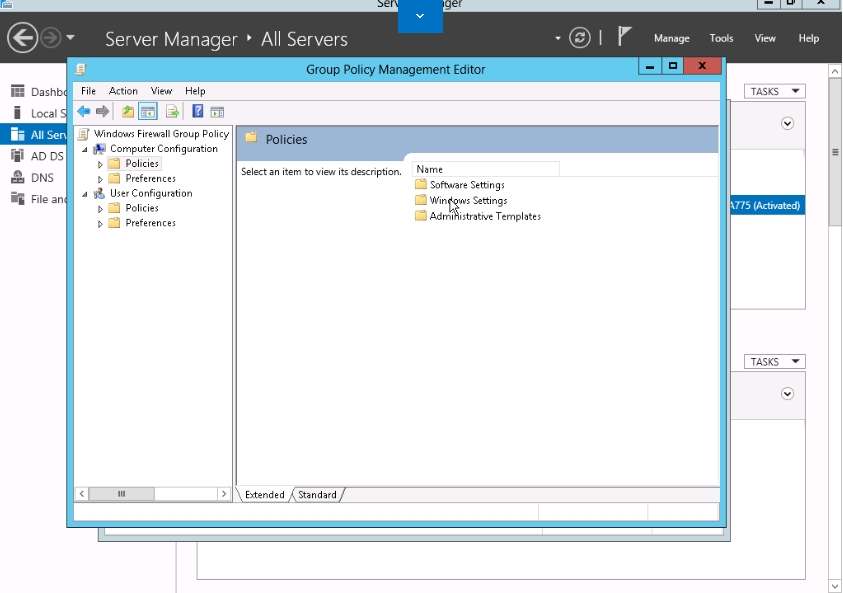Expand Preferences under Computer Configuration
Viewport: 843px width, 593px height.
100,178
